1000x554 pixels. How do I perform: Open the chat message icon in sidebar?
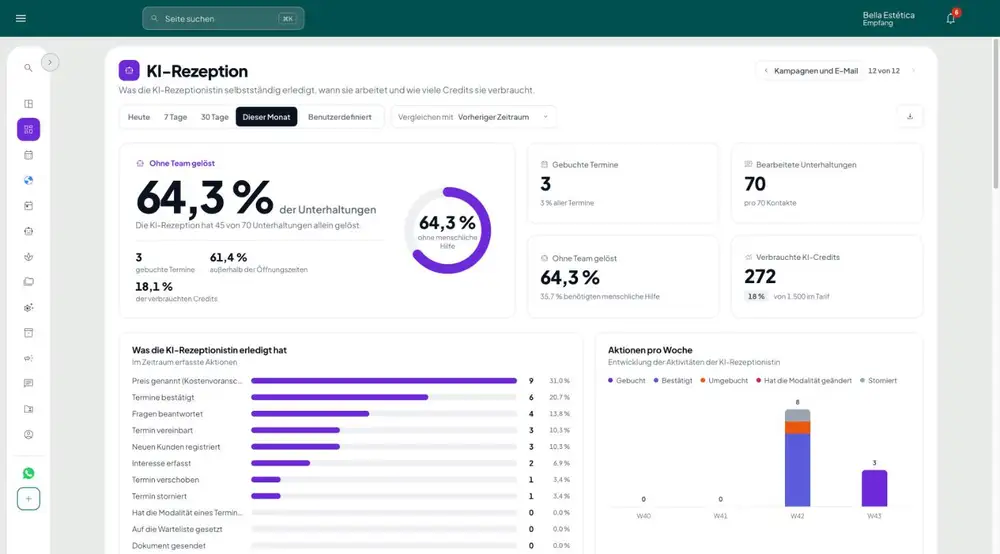point(29,383)
